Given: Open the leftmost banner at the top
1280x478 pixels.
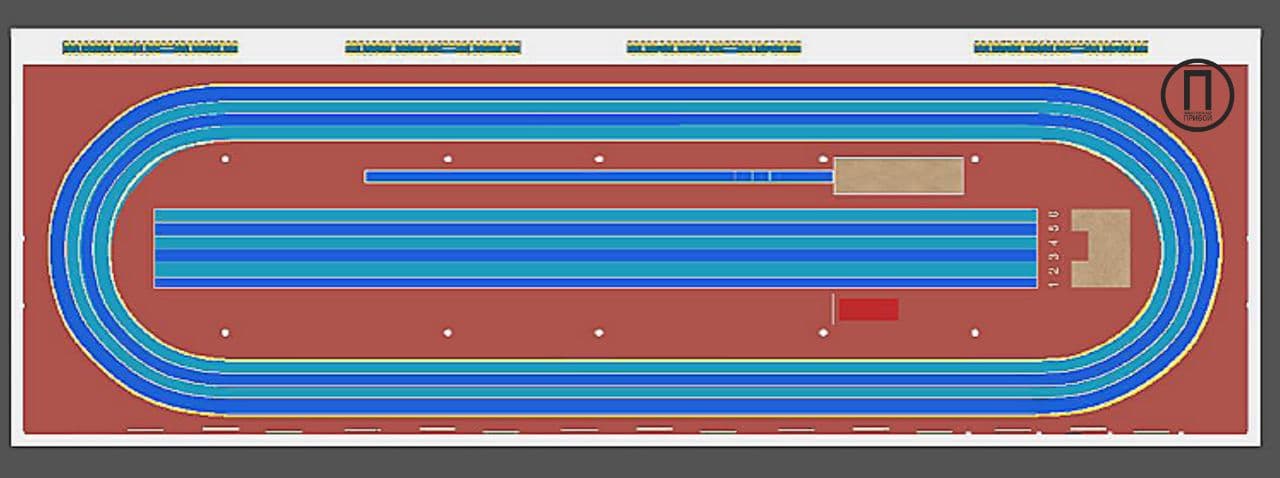Looking at the screenshot, I should click(150, 47).
